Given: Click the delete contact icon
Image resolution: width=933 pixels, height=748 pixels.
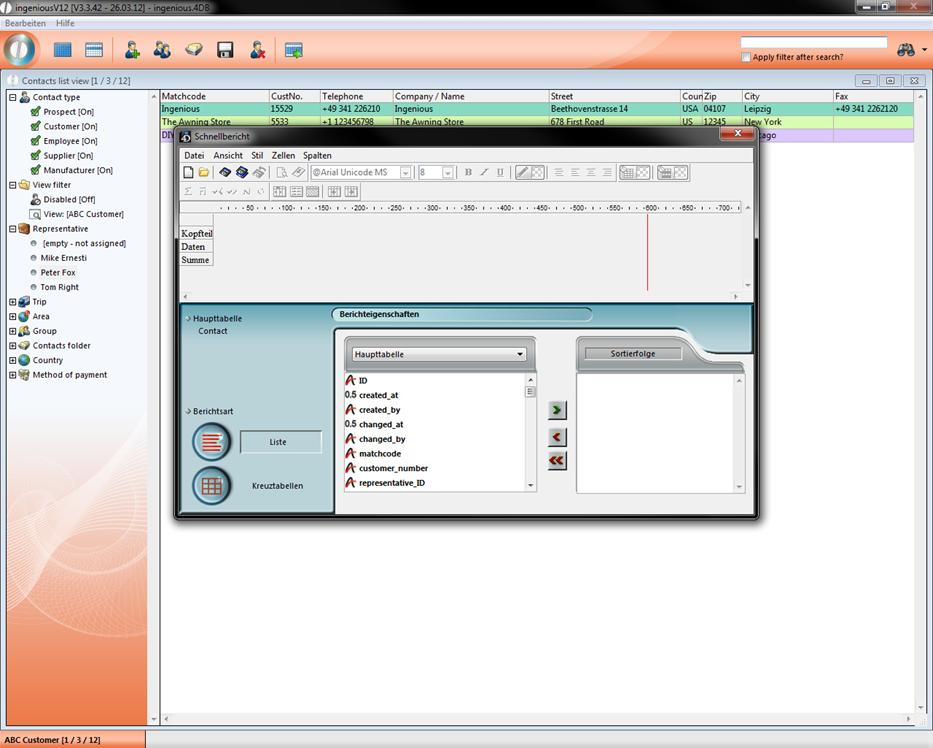Looking at the screenshot, I should click(x=257, y=49).
